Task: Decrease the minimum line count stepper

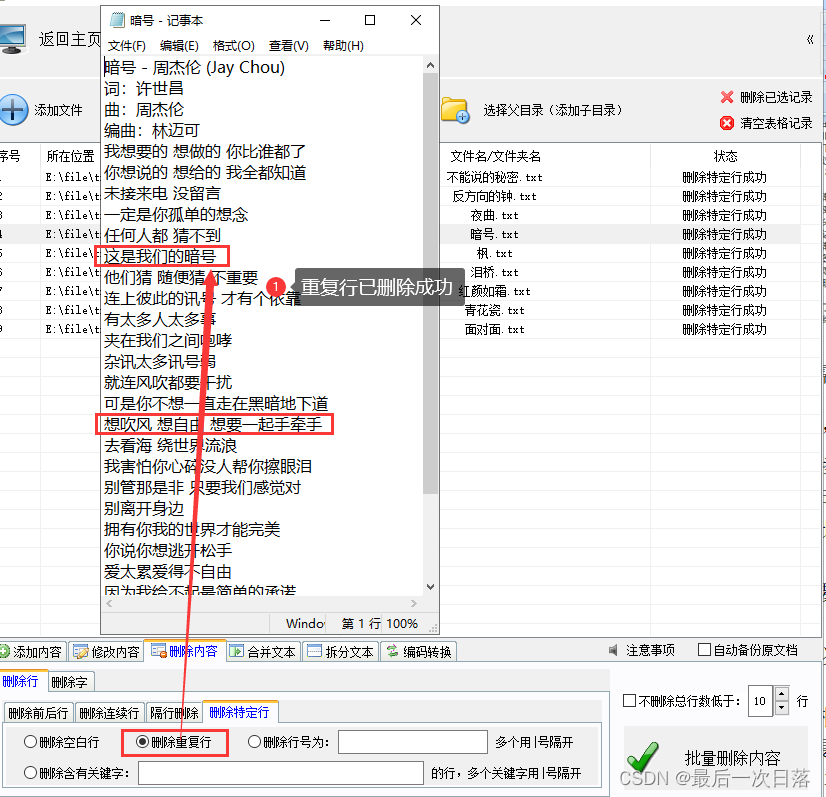Action: click(782, 708)
